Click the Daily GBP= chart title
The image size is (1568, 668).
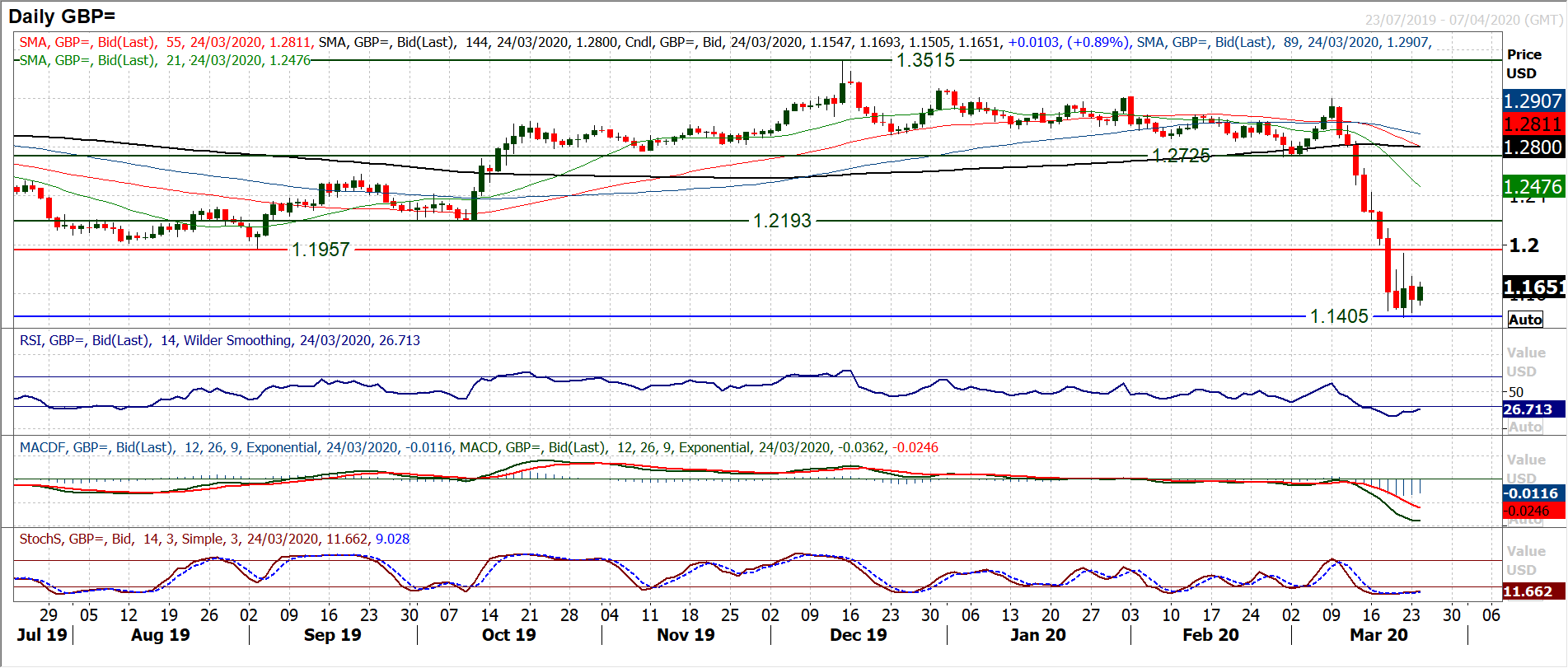(62, 16)
